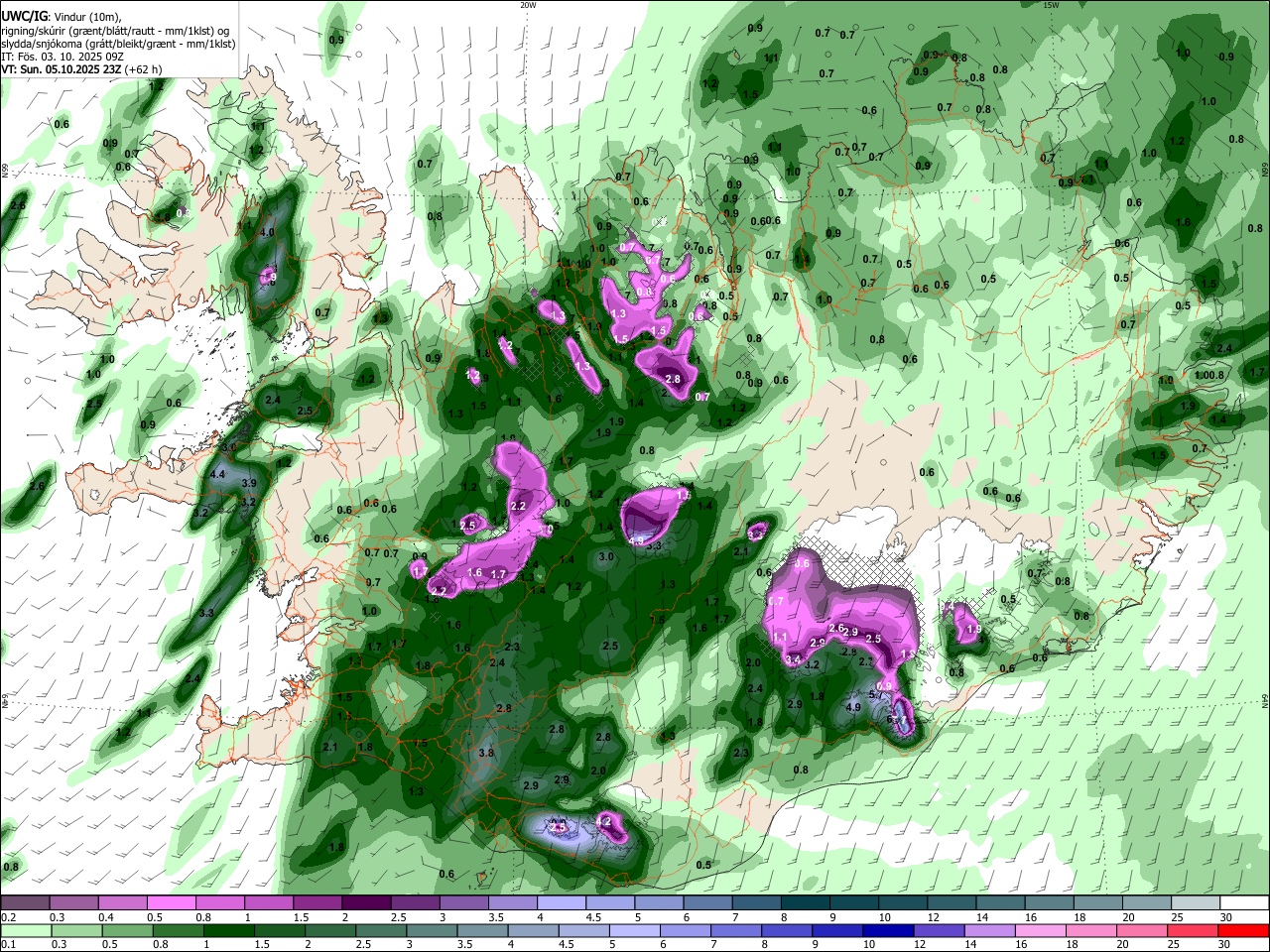Pick the dusky purple 0.2 swatch in the upper legend row
The width and height of the screenshot is (1270, 952).
tap(25, 902)
